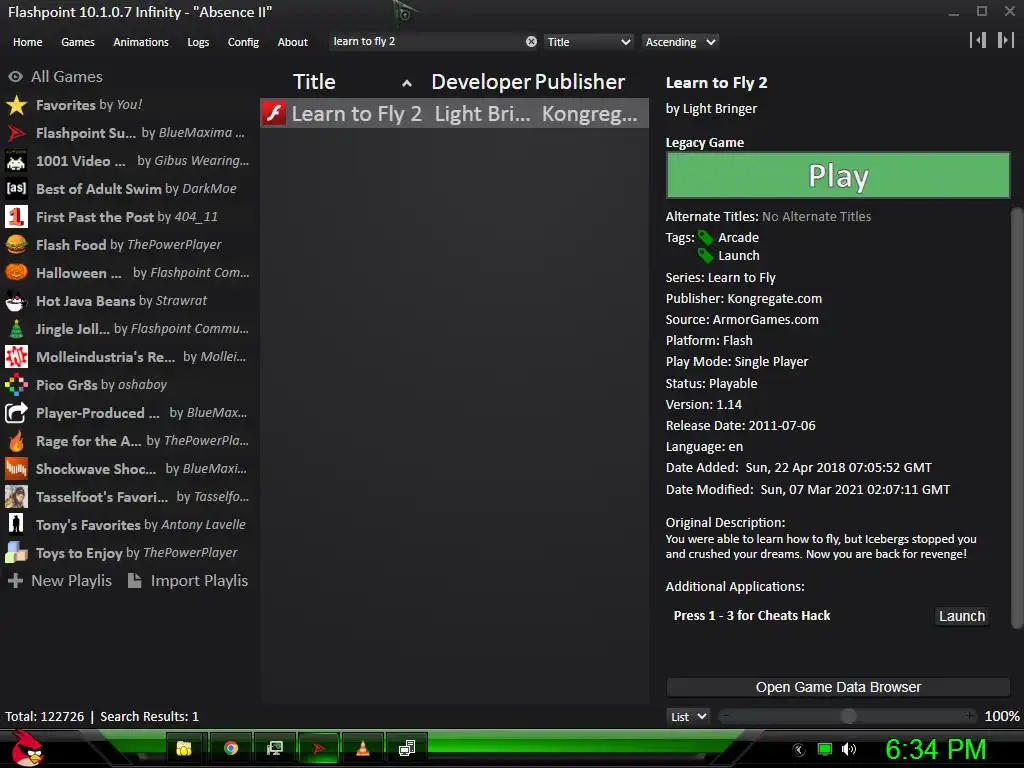Click Series: Learn to Fly text
Image resolution: width=1024 pixels, height=768 pixels.
[720, 278]
